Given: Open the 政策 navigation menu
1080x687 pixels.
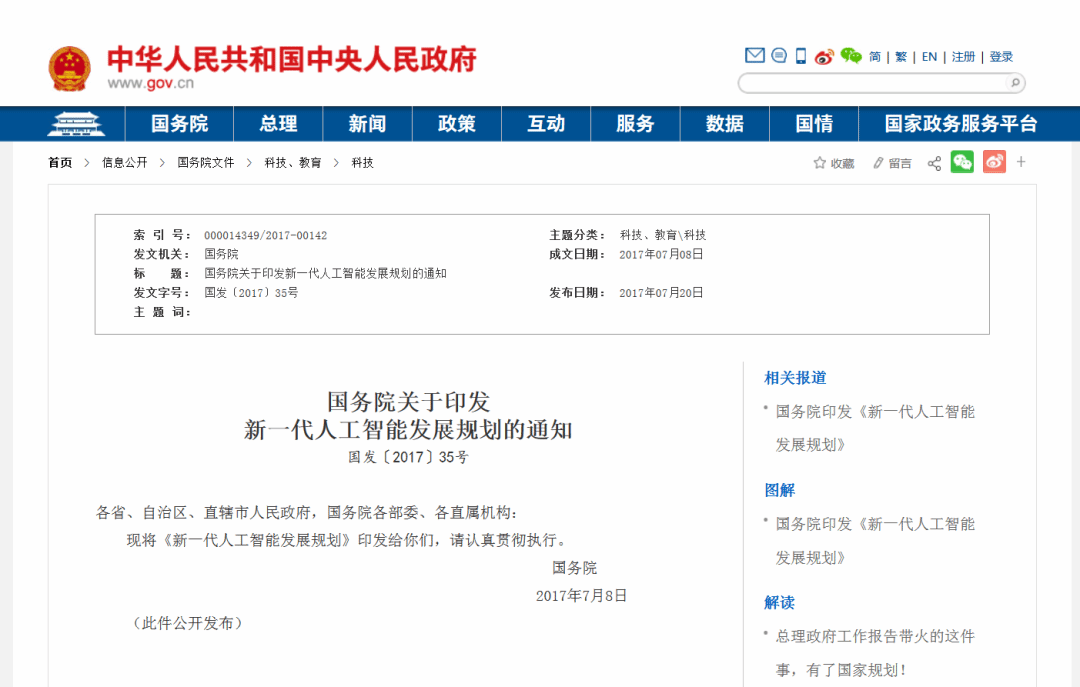Looking at the screenshot, I should tap(457, 124).
